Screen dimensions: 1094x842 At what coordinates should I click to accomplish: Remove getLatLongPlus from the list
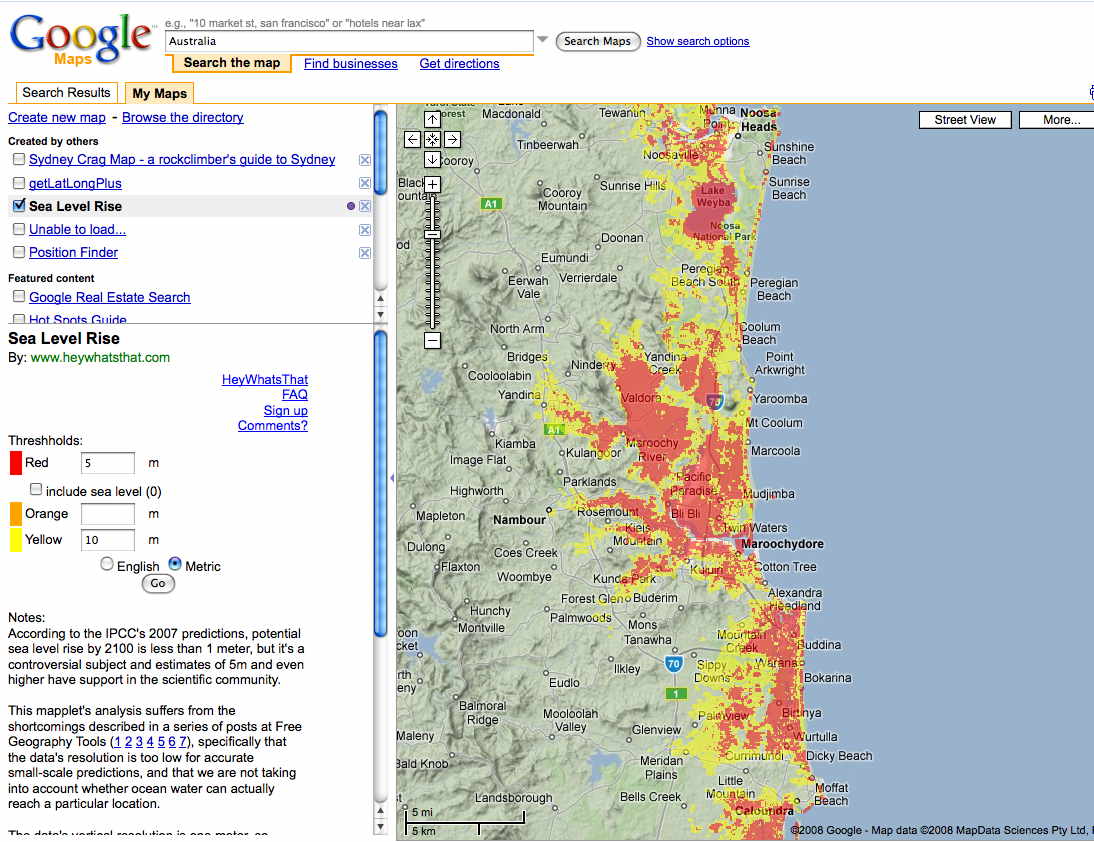pos(364,183)
